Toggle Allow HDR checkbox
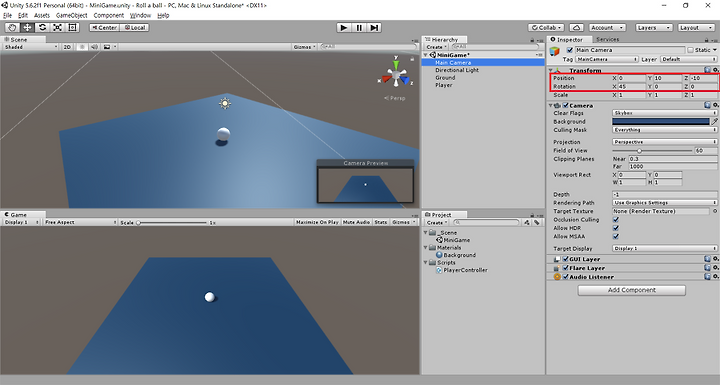The width and height of the screenshot is (720, 385). pyautogui.click(x=616, y=228)
